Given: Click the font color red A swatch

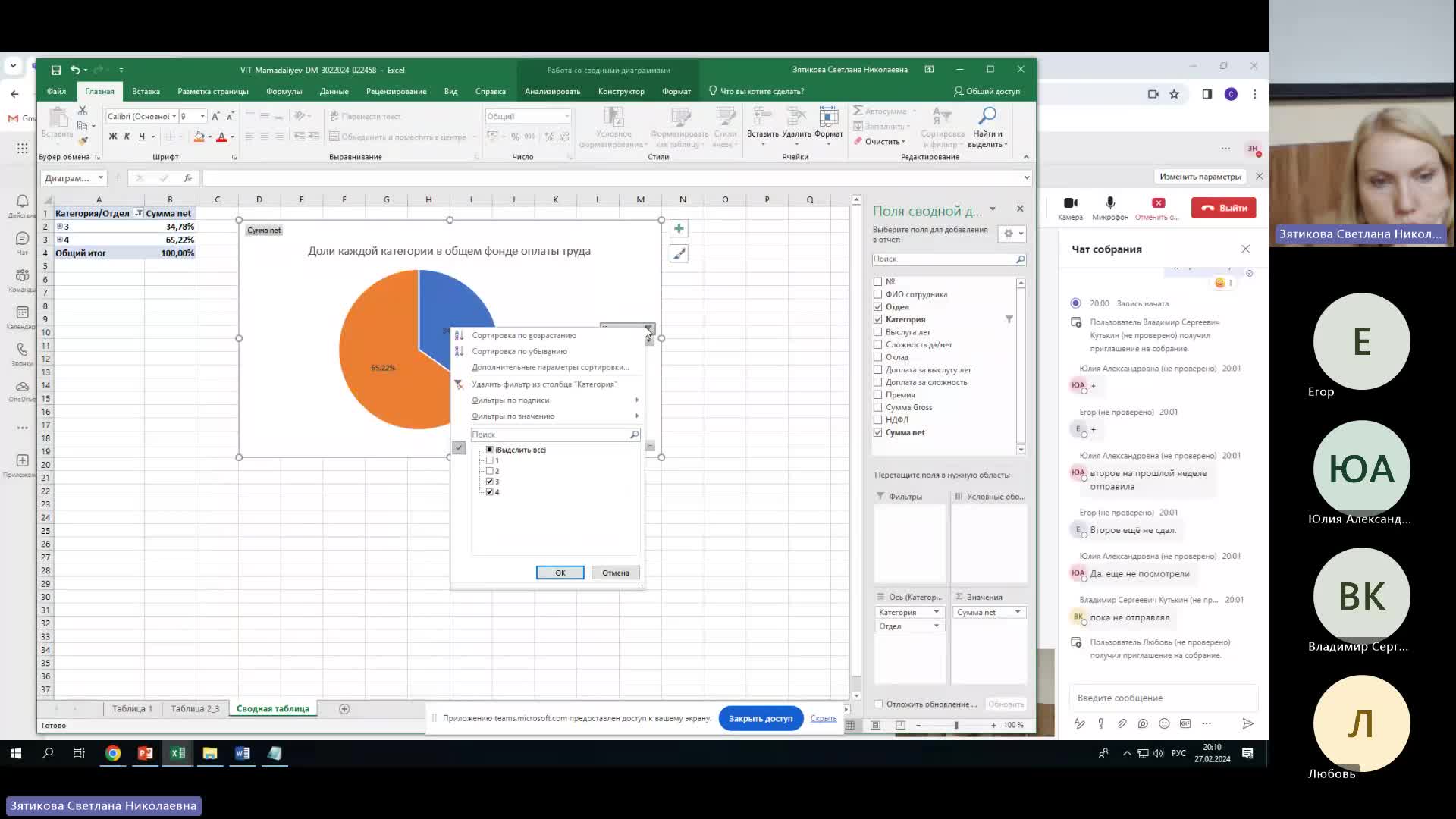Looking at the screenshot, I should (x=221, y=137).
